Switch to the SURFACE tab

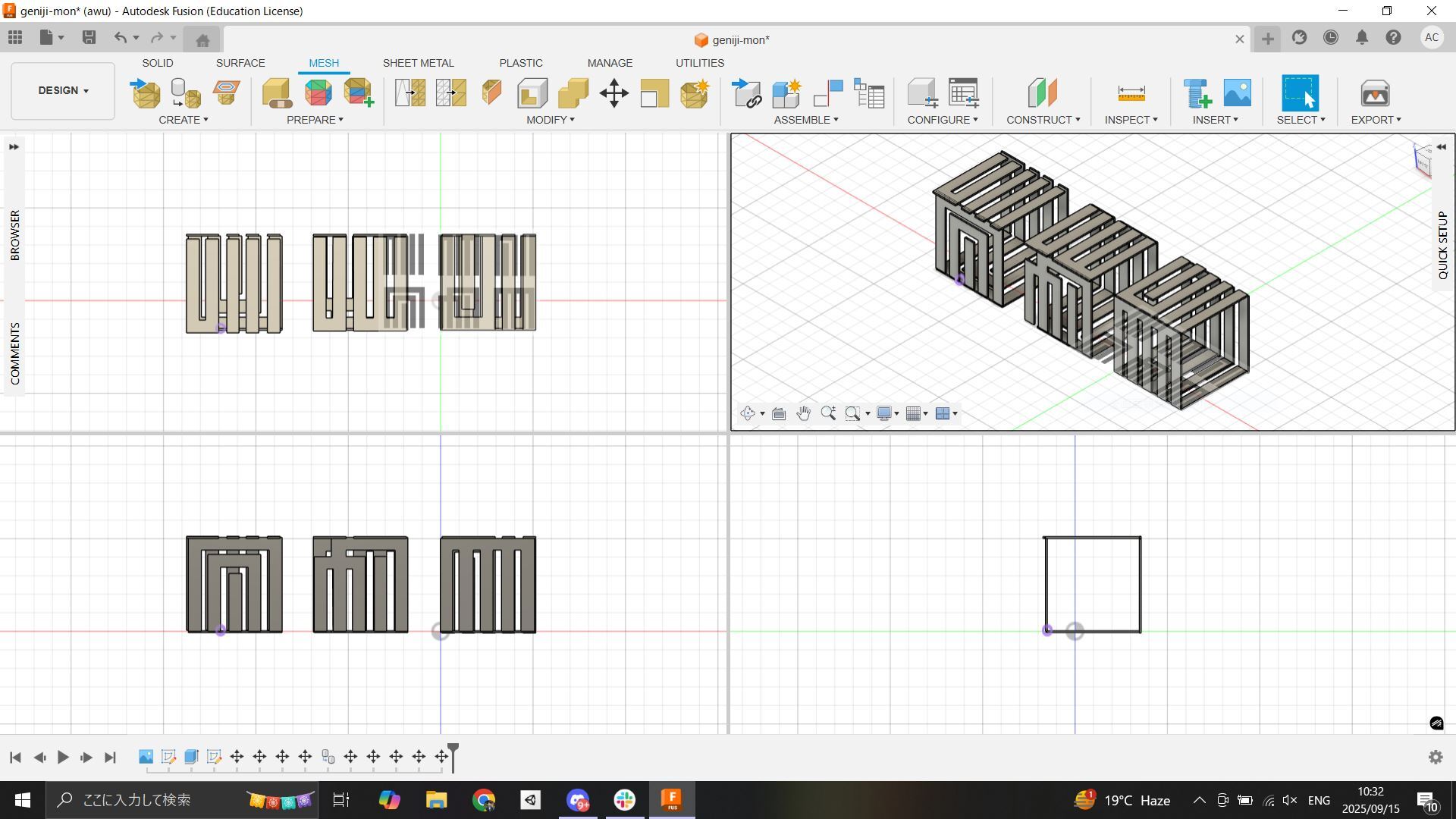240,63
